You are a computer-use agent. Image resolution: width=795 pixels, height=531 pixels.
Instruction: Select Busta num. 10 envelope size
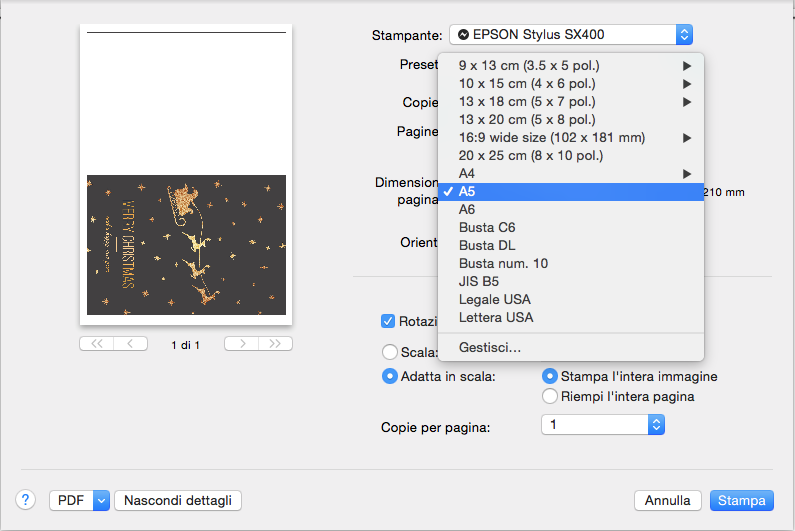pos(571,264)
